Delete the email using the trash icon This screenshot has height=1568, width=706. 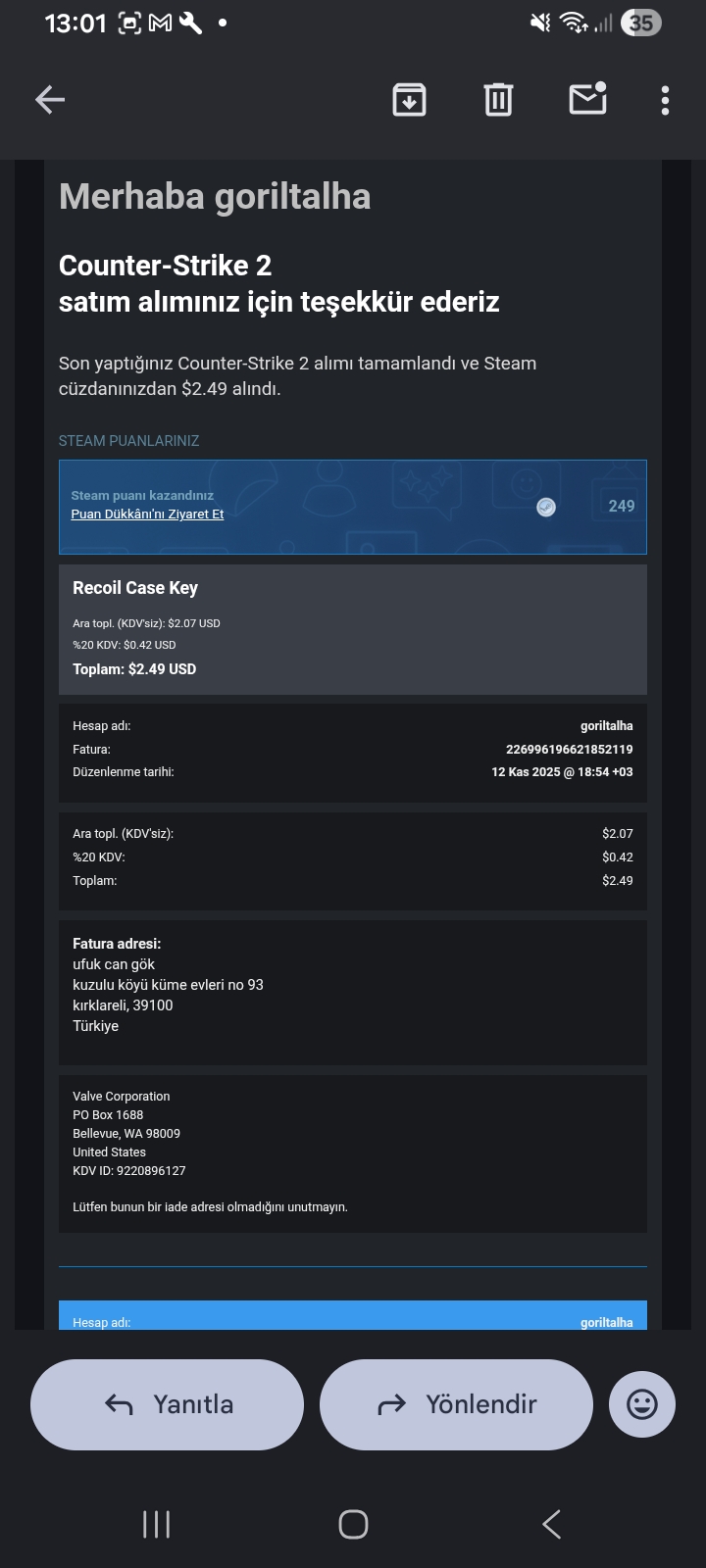tap(498, 100)
